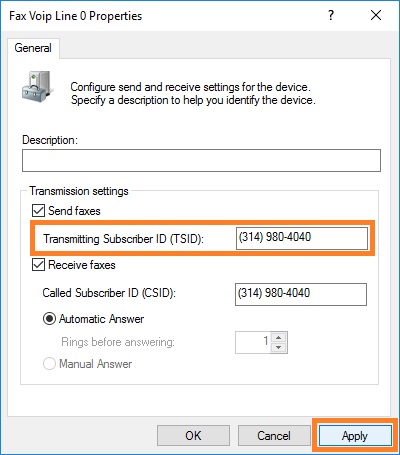Click the Rings before answering number box
The height and width of the screenshot is (455, 400).
click(253, 342)
